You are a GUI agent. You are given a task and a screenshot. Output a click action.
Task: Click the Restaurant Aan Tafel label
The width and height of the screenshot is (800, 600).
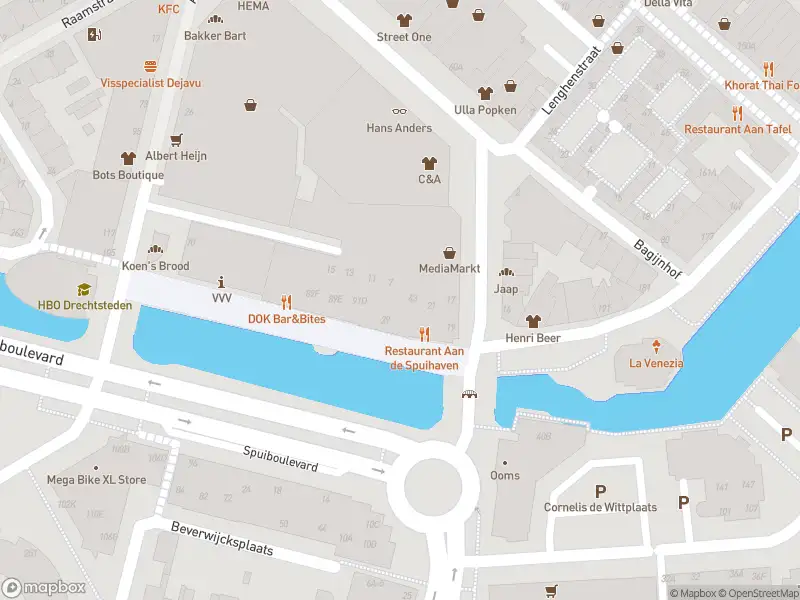738,129
